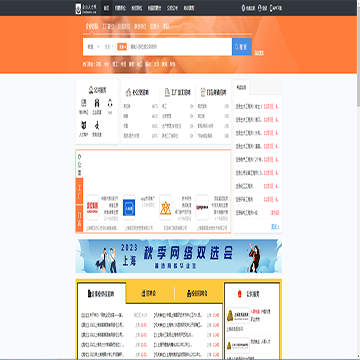Choose the underlined first tab above the search box
360x360 pixels.
click(91, 27)
